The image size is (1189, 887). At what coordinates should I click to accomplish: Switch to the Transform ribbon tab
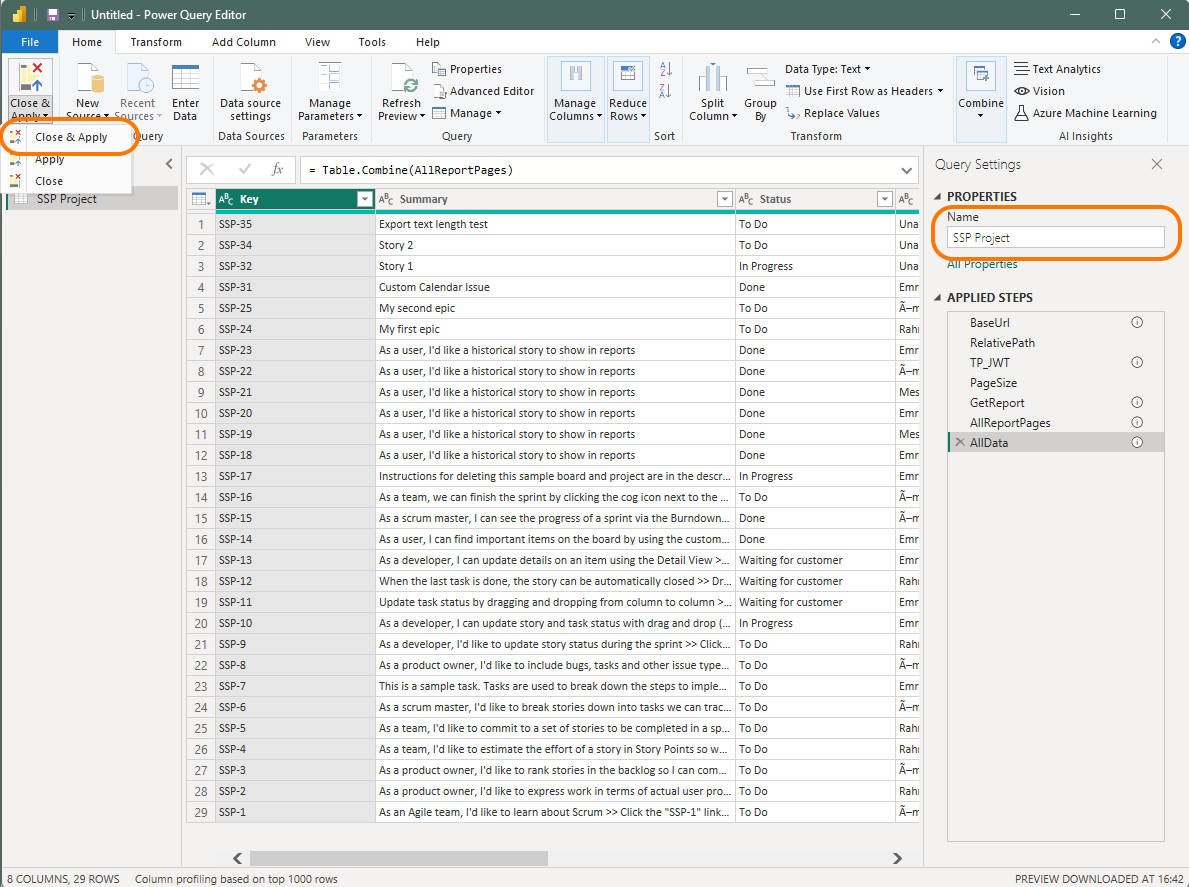pos(156,42)
